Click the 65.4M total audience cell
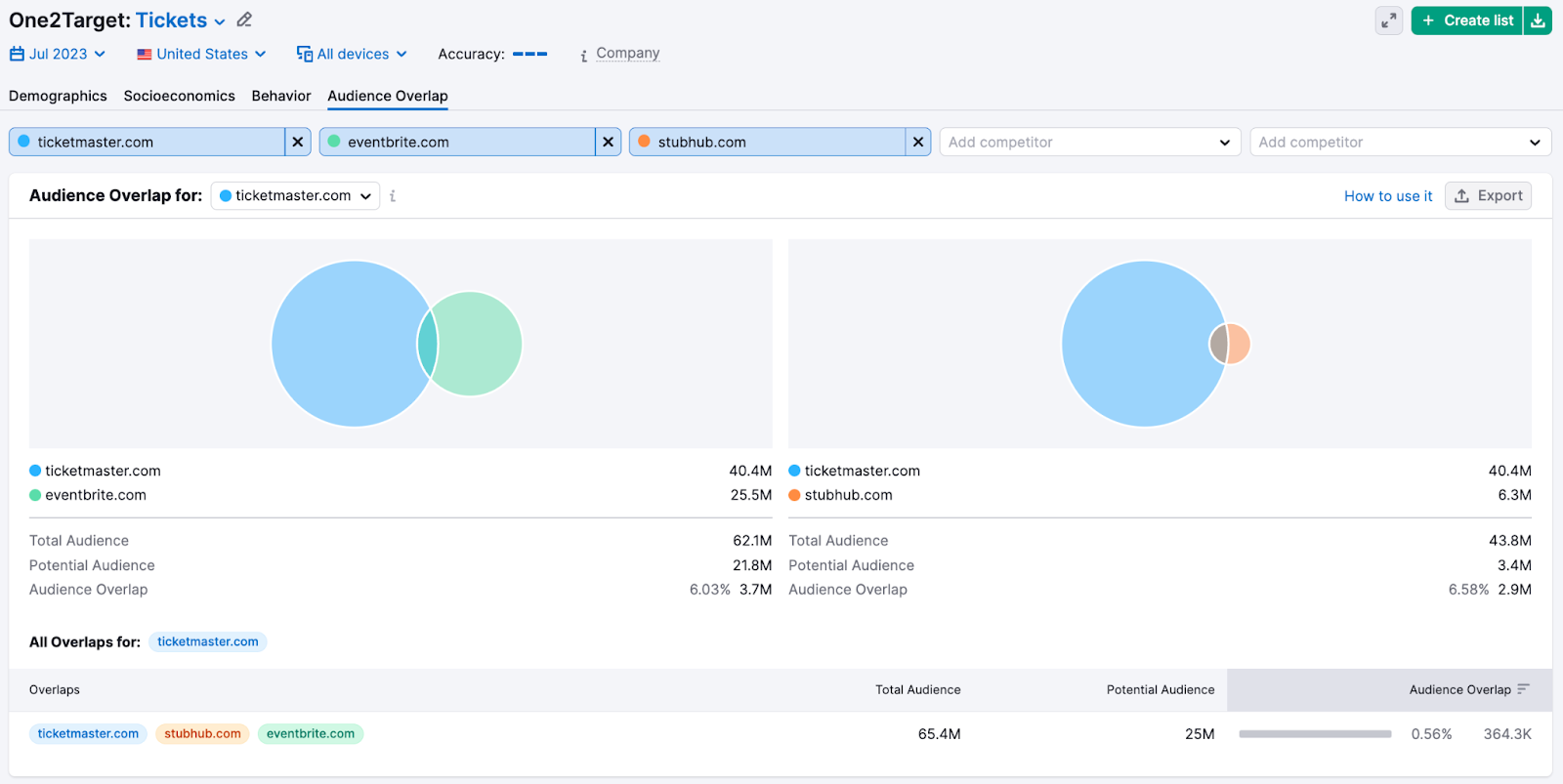This screenshot has height=784, width=1563. (939, 734)
